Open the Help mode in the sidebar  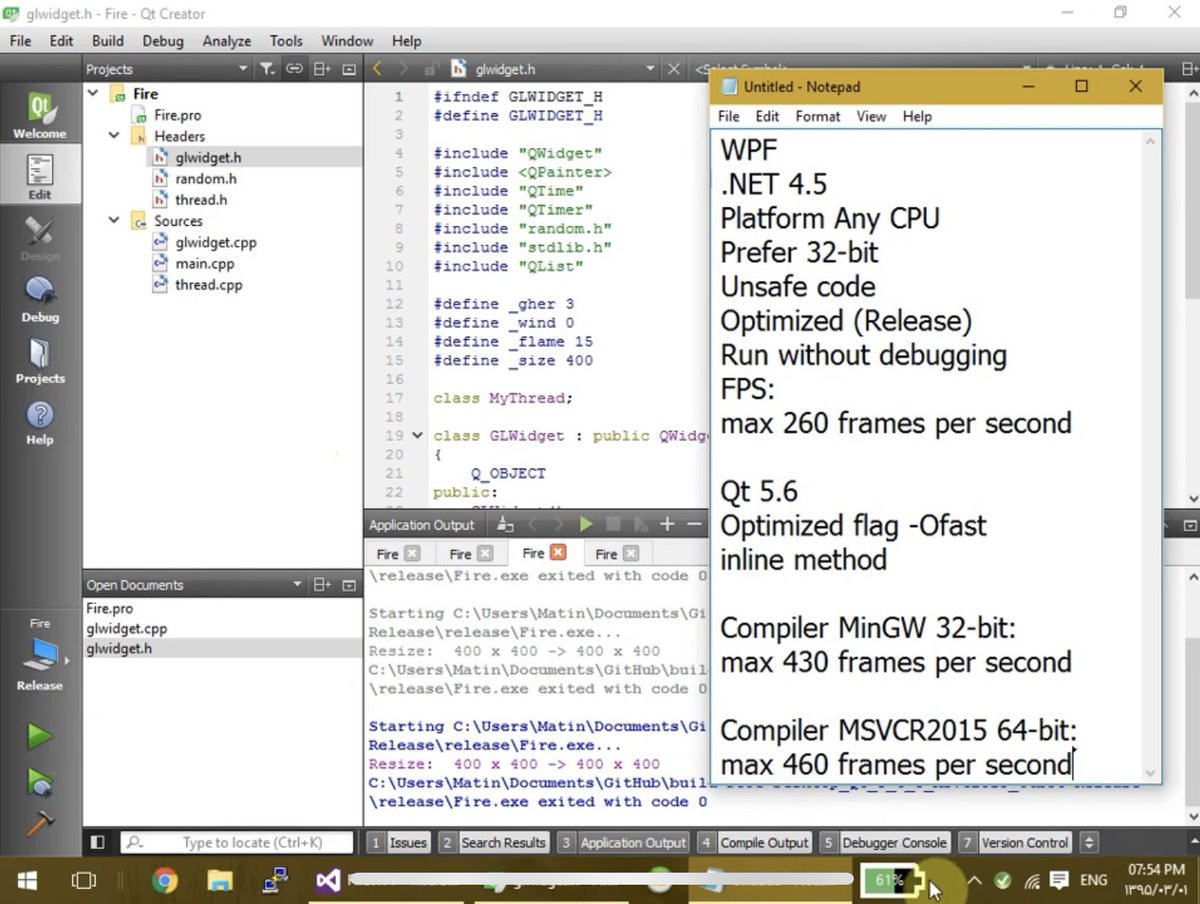[x=39, y=418]
